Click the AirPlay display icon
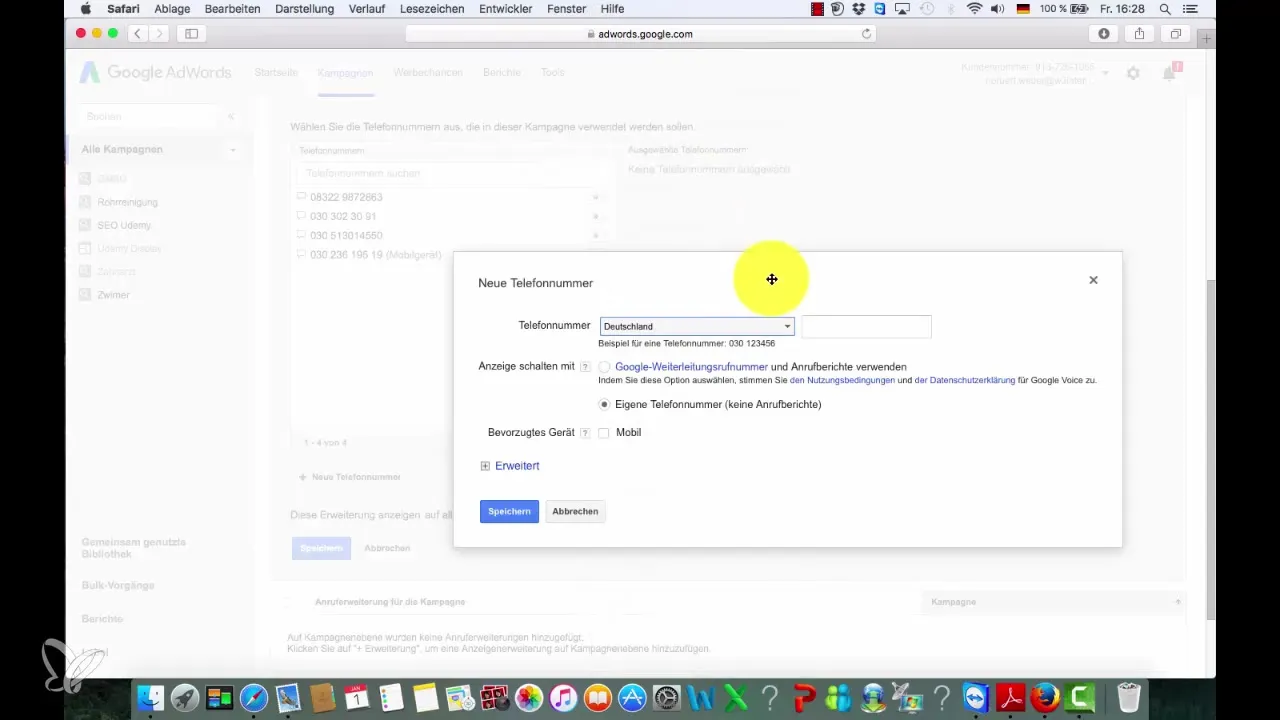This screenshot has height=720, width=1280. tap(903, 9)
